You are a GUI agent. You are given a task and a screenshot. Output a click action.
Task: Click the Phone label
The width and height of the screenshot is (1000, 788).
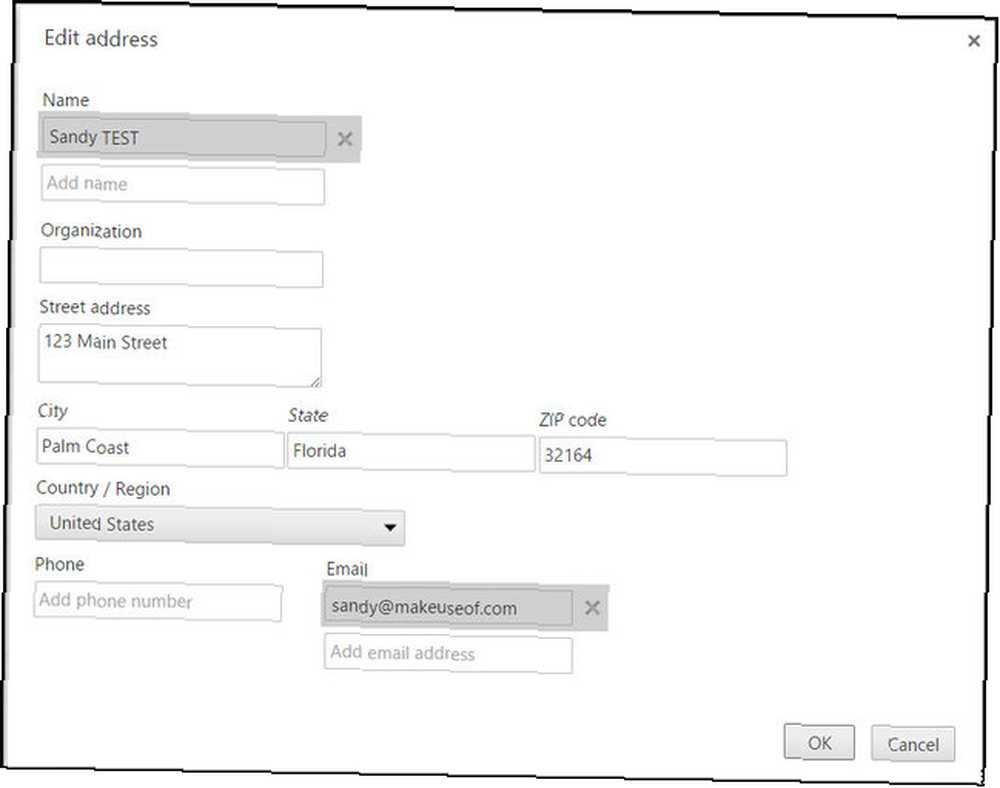[x=59, y=564]
